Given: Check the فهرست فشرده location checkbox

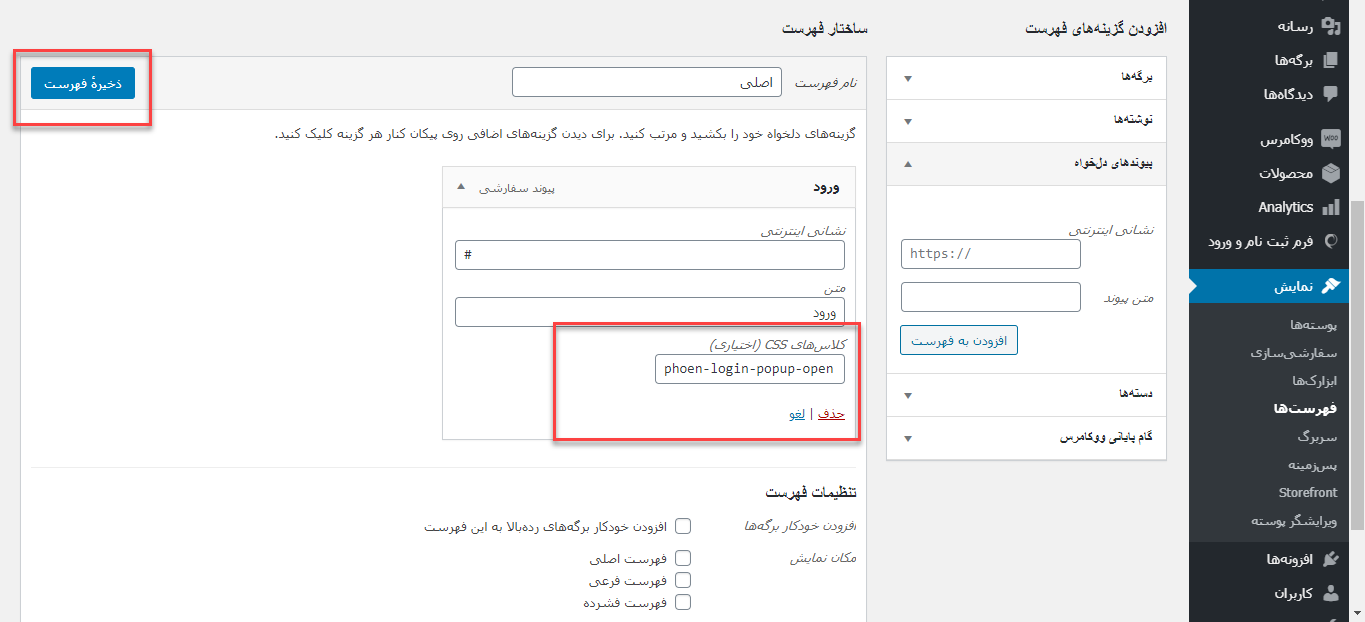Looking at the screenshot, I should click(x=683, y=602).
